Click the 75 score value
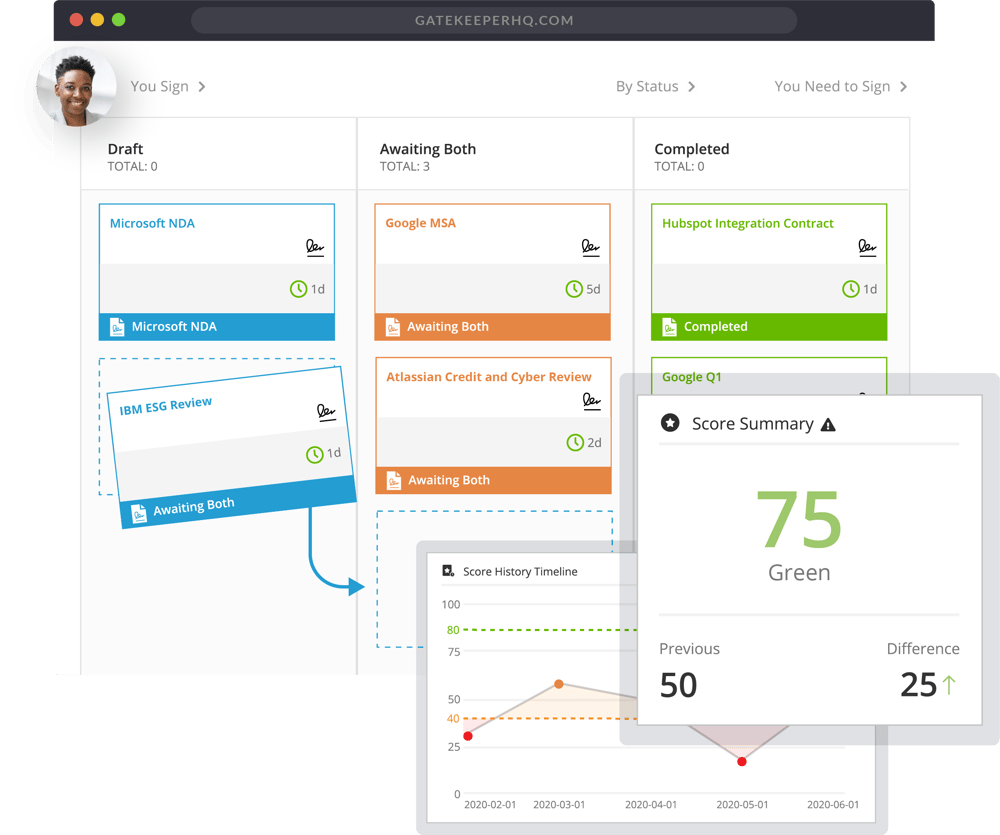This screenshot has height=835, width=1000. pos(799,519)
